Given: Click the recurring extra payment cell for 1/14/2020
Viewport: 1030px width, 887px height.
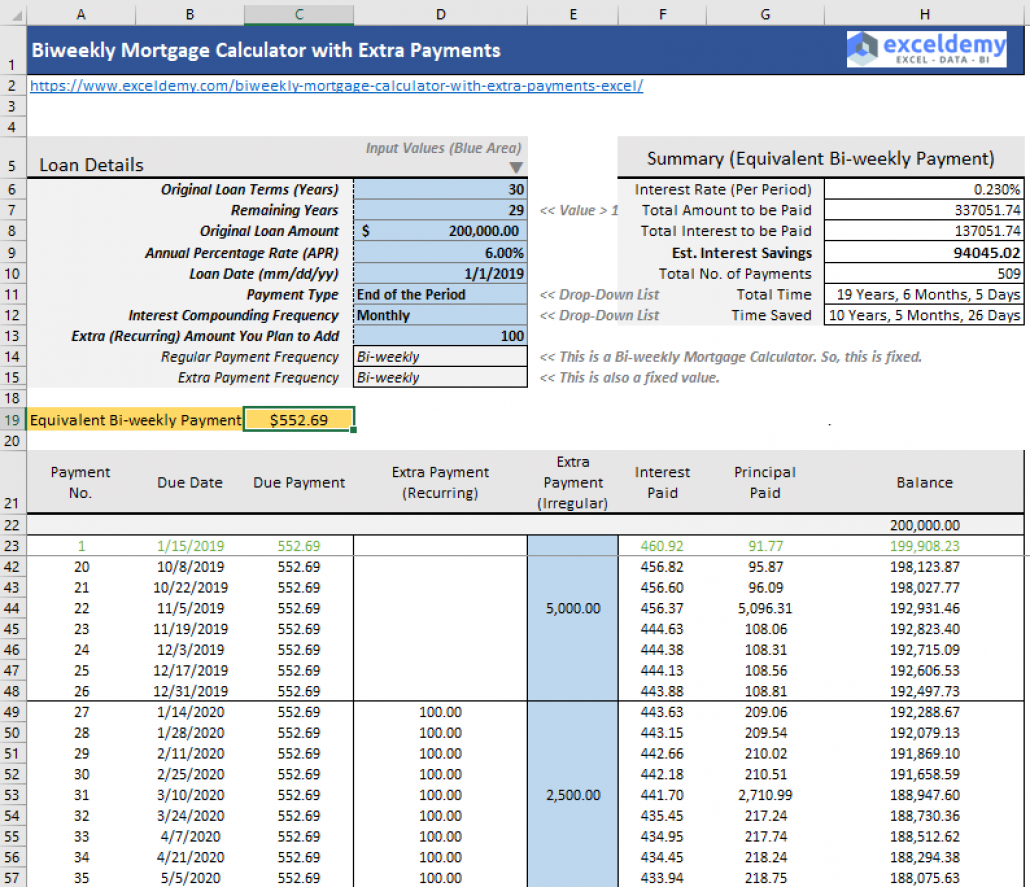Looking at the screenshot, I should point(440,712).
